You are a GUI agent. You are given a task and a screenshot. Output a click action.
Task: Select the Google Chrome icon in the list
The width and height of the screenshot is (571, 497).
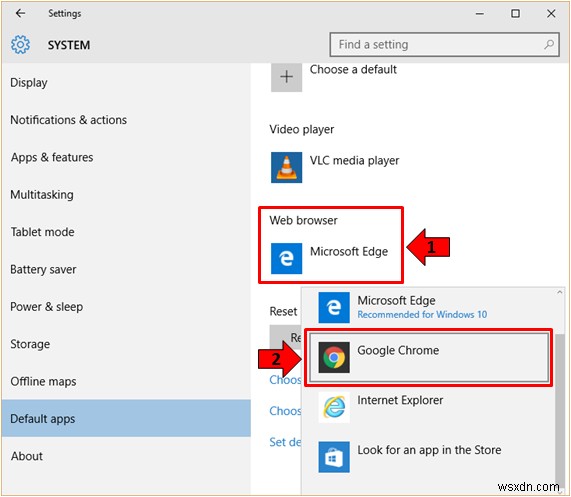coord(334,357)
